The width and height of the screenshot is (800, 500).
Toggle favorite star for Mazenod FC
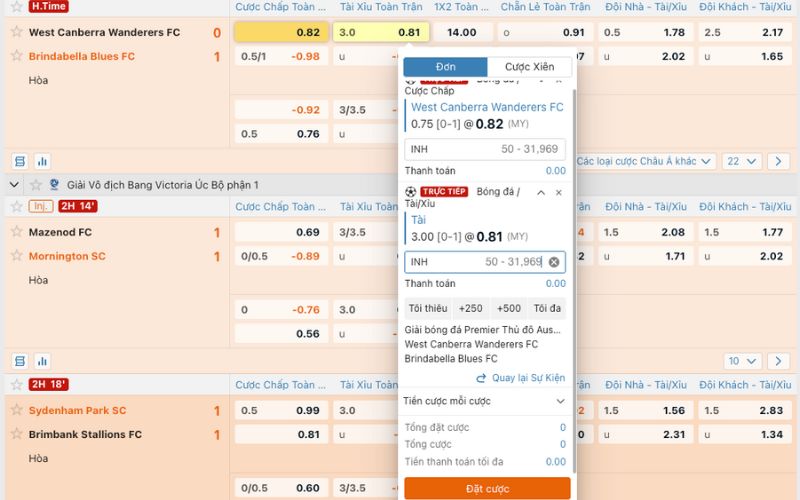coord(16,232)
